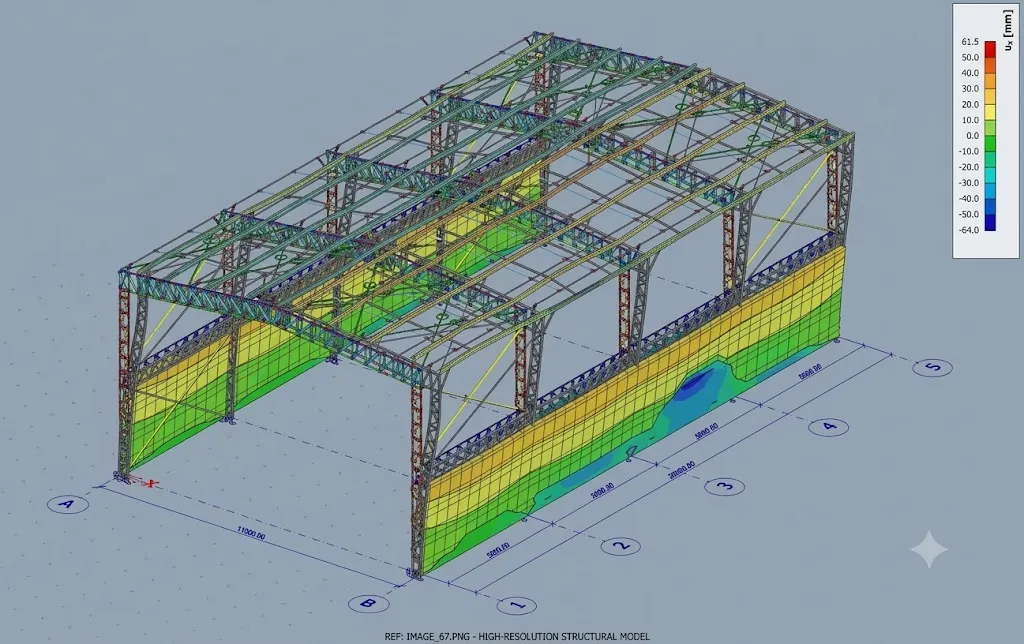Click the REF: IMAGE_67.PNG caption text
Viewport: 1024px width, 644px height.
(x=517, y=636)
